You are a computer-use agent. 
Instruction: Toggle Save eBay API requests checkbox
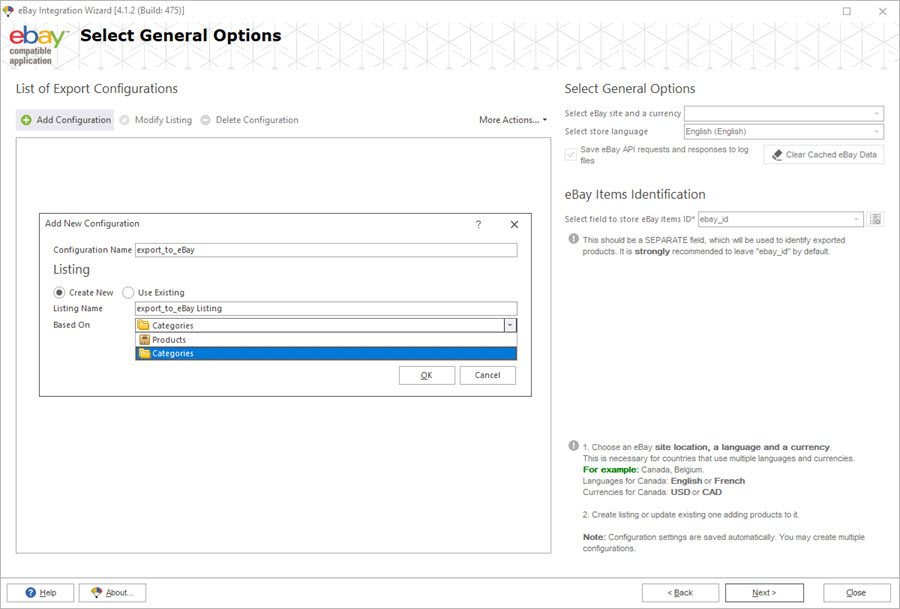click(x=571, y=155)
